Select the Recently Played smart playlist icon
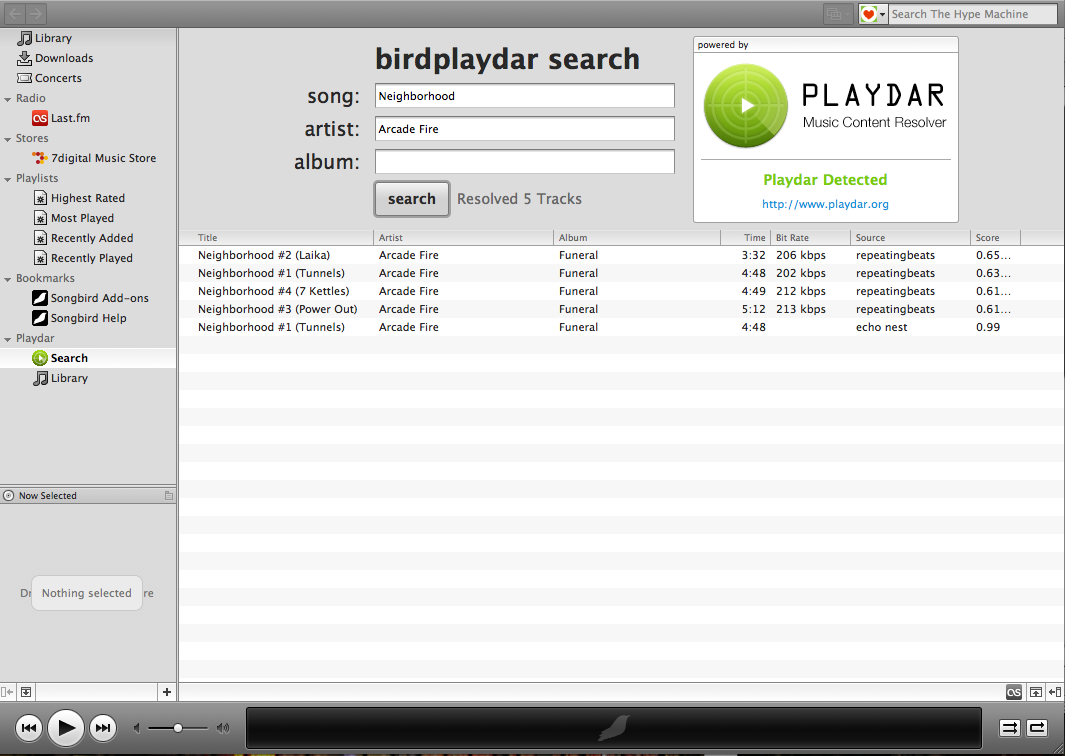 pos(40,258)
